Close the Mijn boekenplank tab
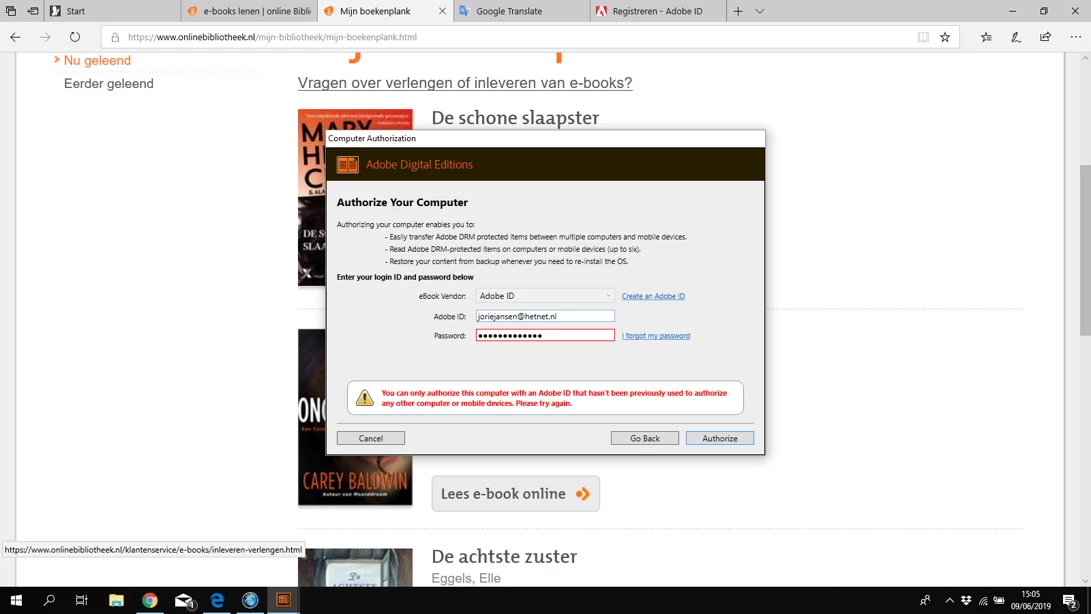The width and height of the screenshot is (1091, 614). click(443, 11)
